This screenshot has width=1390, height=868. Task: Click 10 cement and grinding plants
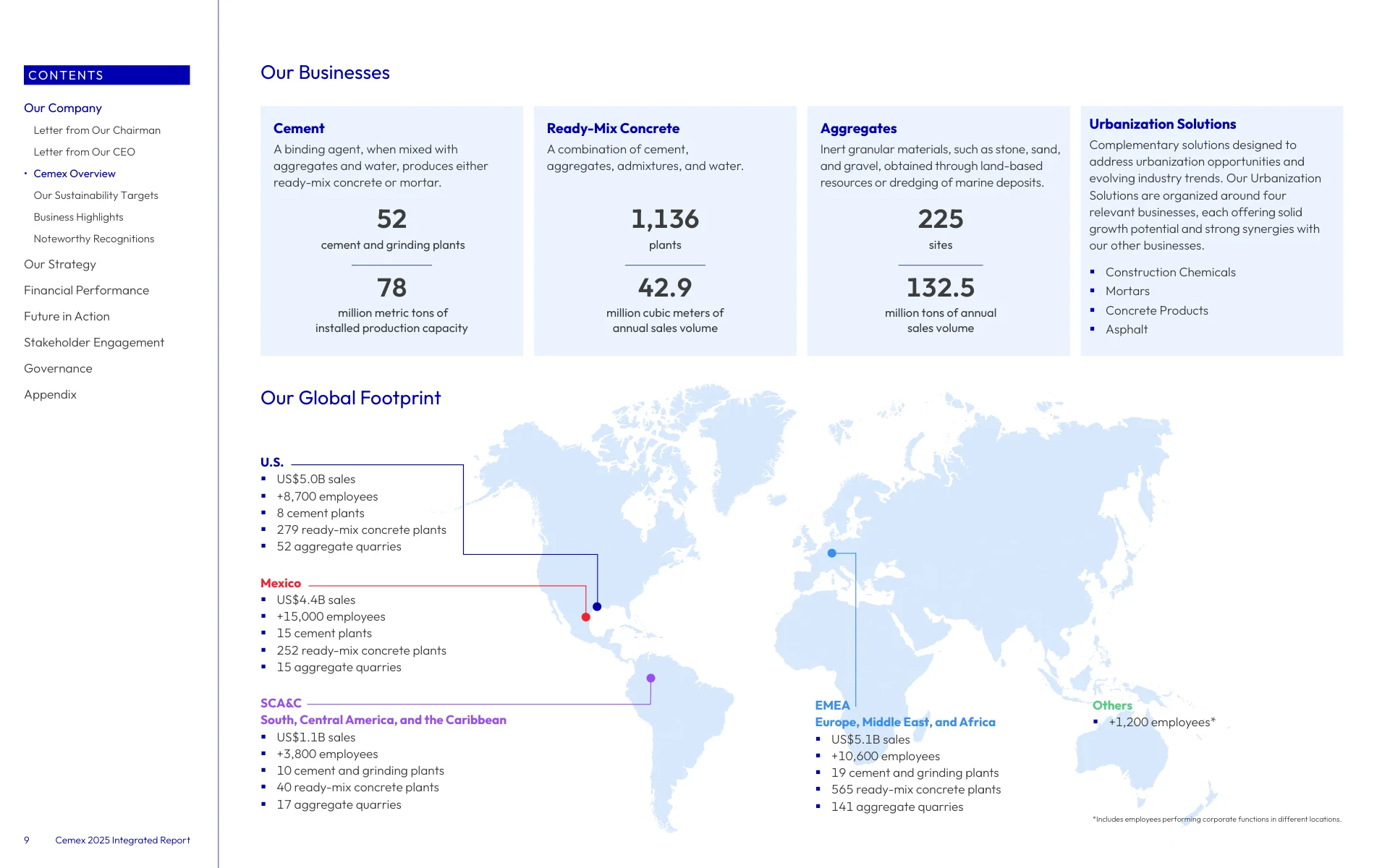pyautogui.click(x=360, y=771)
